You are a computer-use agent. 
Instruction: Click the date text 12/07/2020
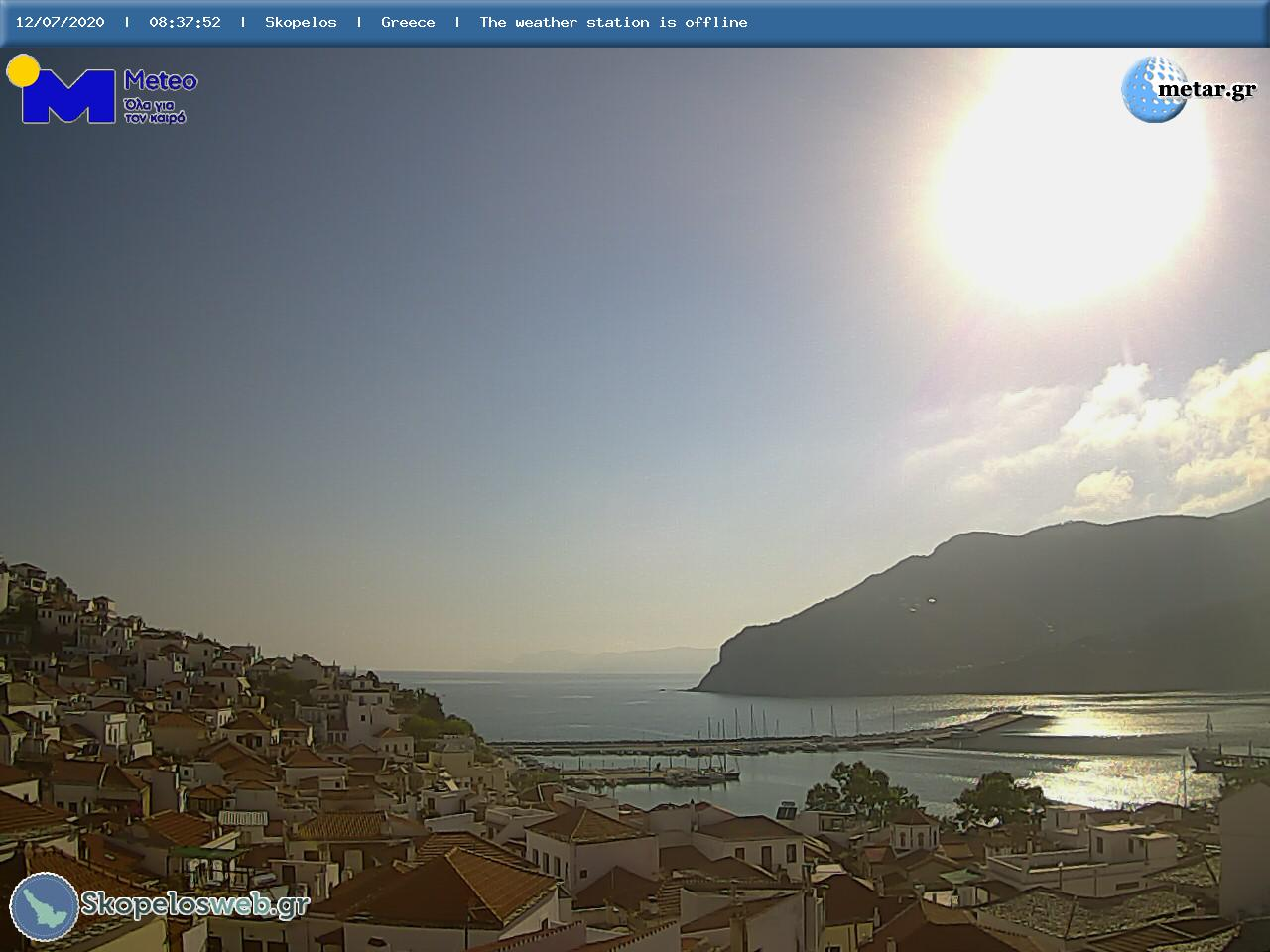click(60, 22)
